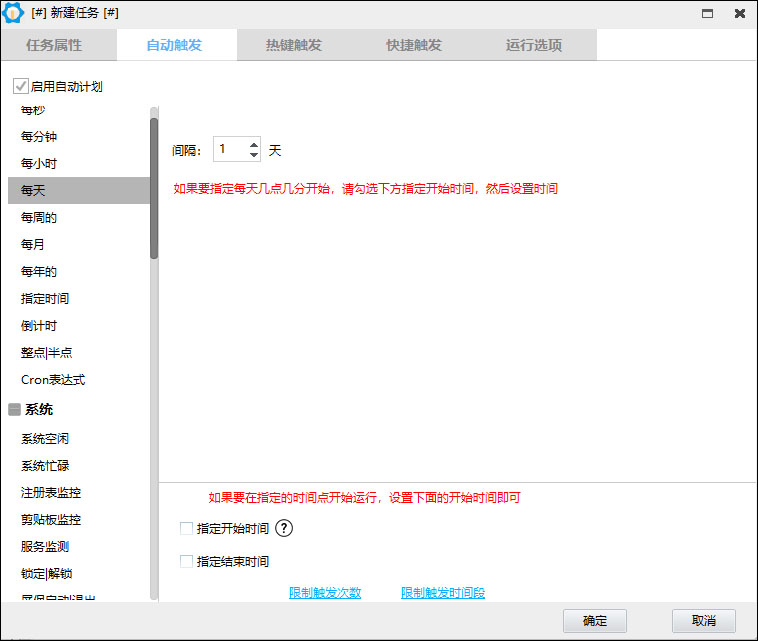Select 系统空闲 trigger option
Screen dimensions: 758x641
pyautogui.click(x=79, y=439)
